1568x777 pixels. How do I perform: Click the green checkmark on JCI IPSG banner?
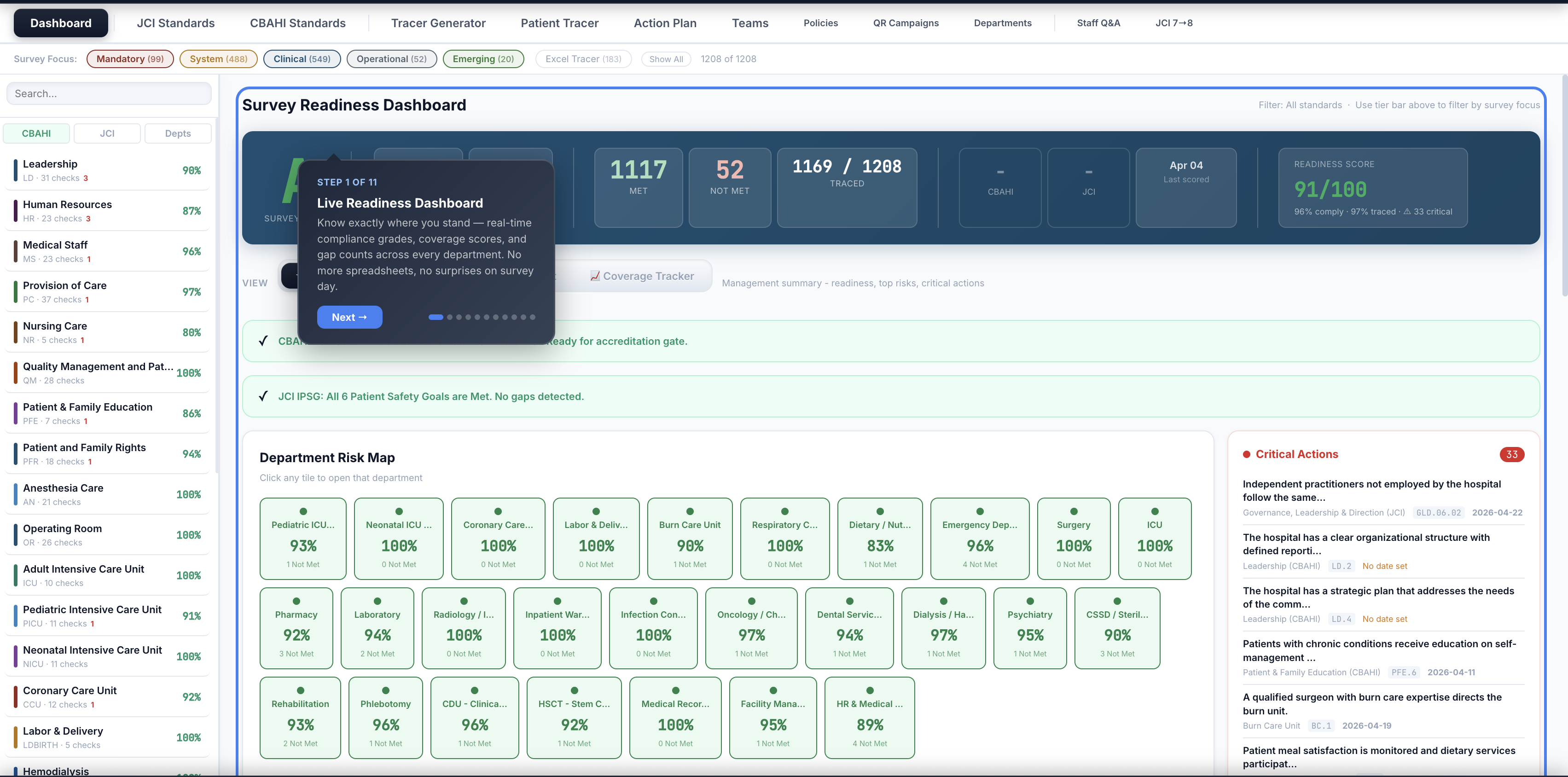(x=264, y=396)
